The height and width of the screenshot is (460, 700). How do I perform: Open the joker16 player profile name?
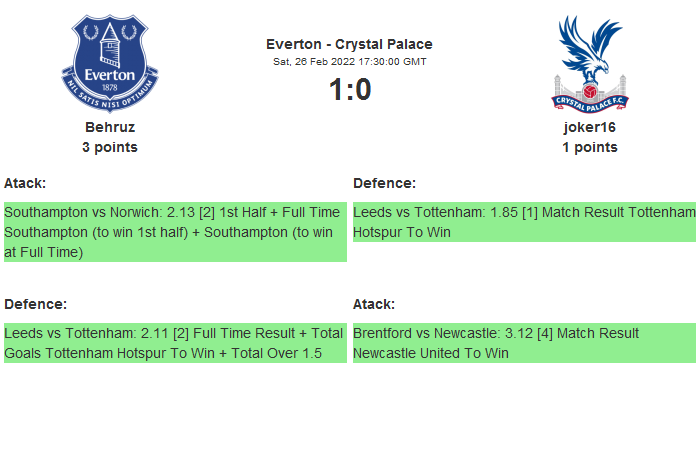point(590,127)
